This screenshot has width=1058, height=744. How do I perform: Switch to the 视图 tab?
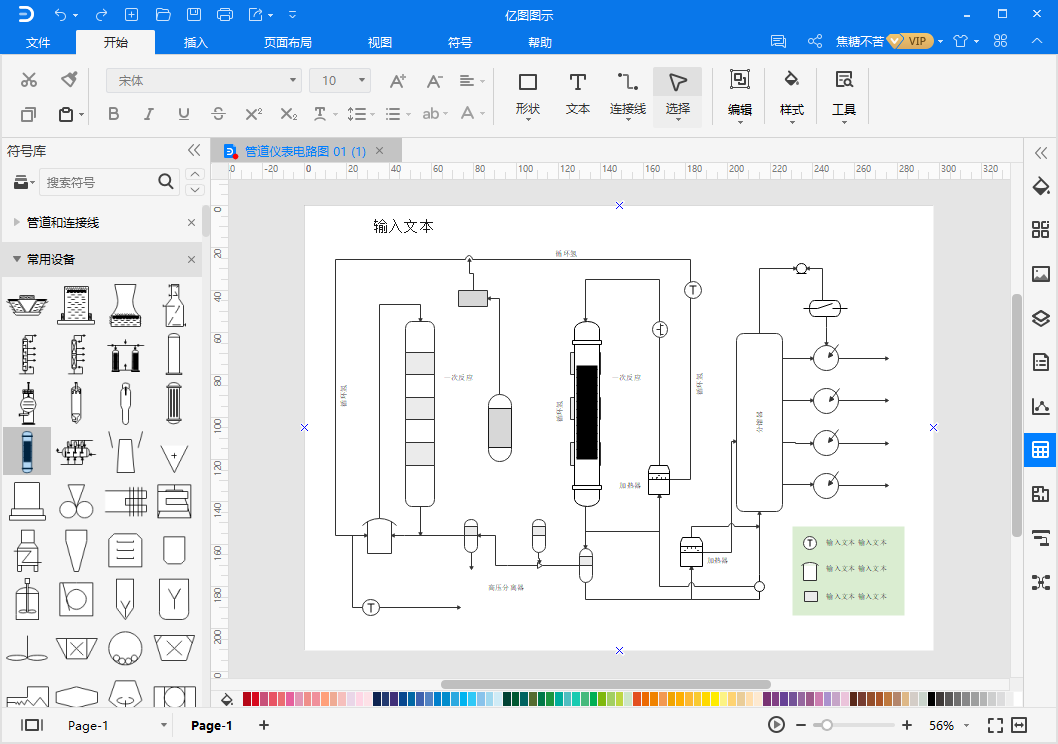380,42
